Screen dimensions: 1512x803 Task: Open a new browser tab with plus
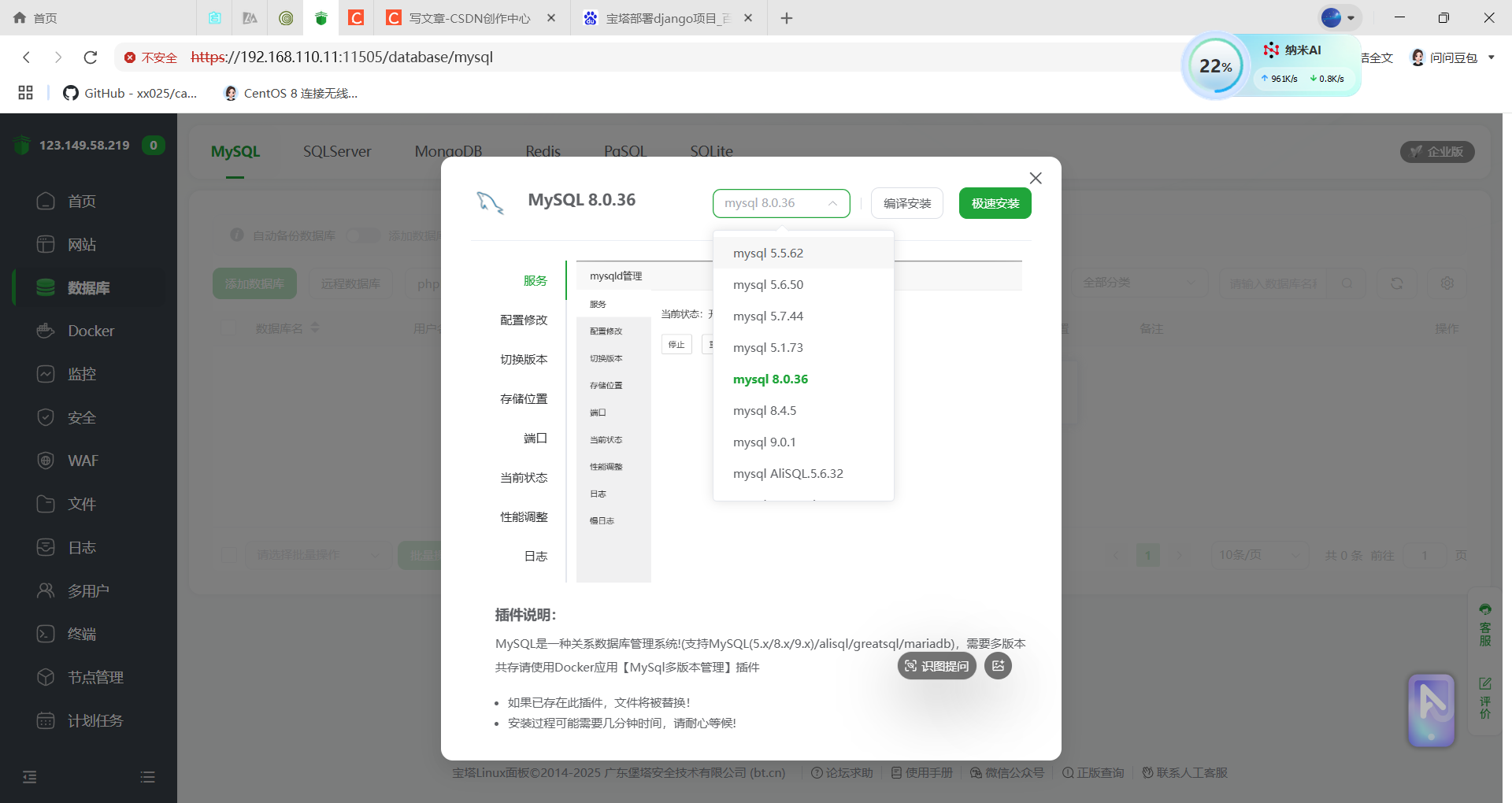point(786,17)
